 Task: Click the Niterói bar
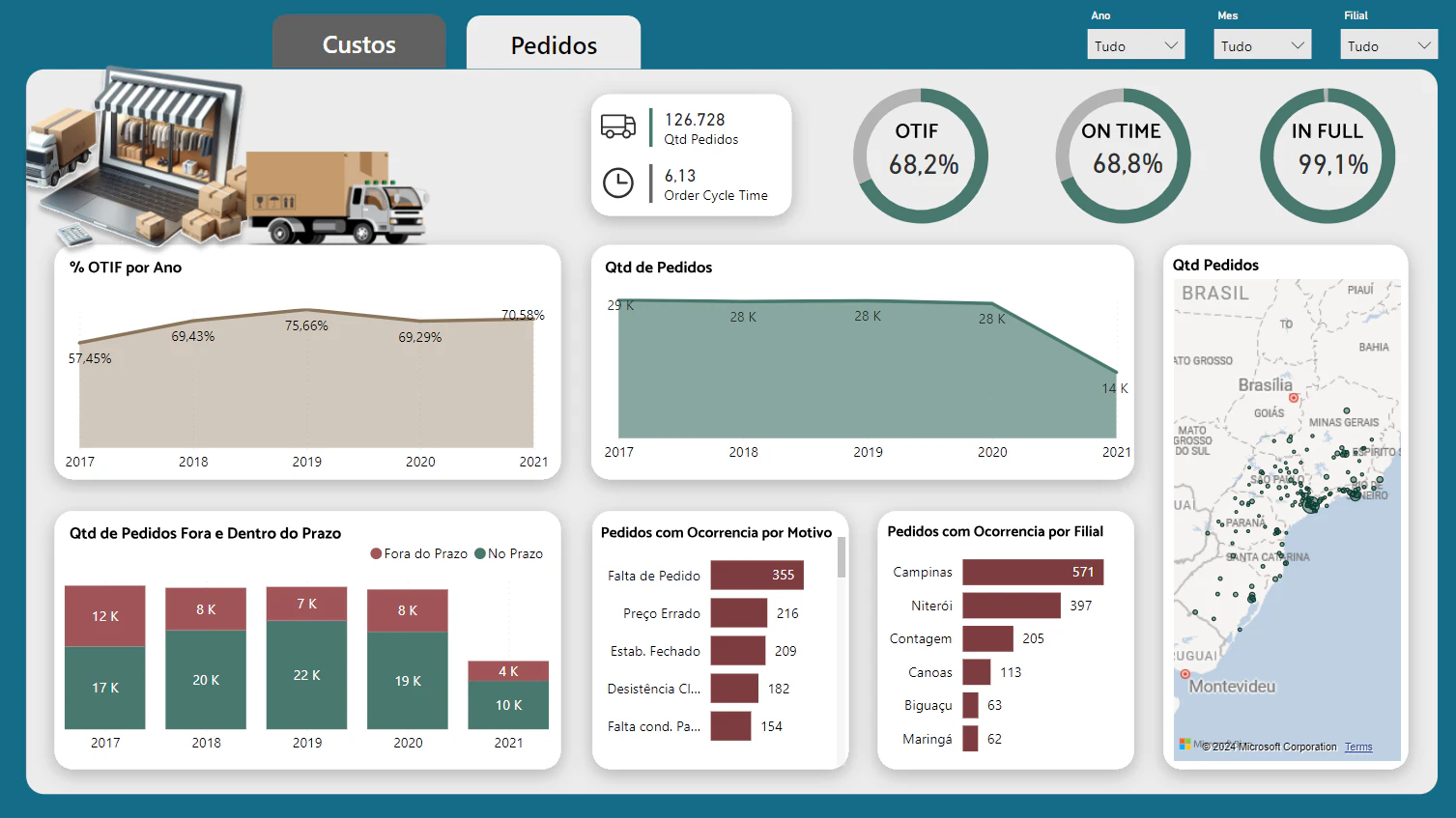click(x=1012, y=606)
